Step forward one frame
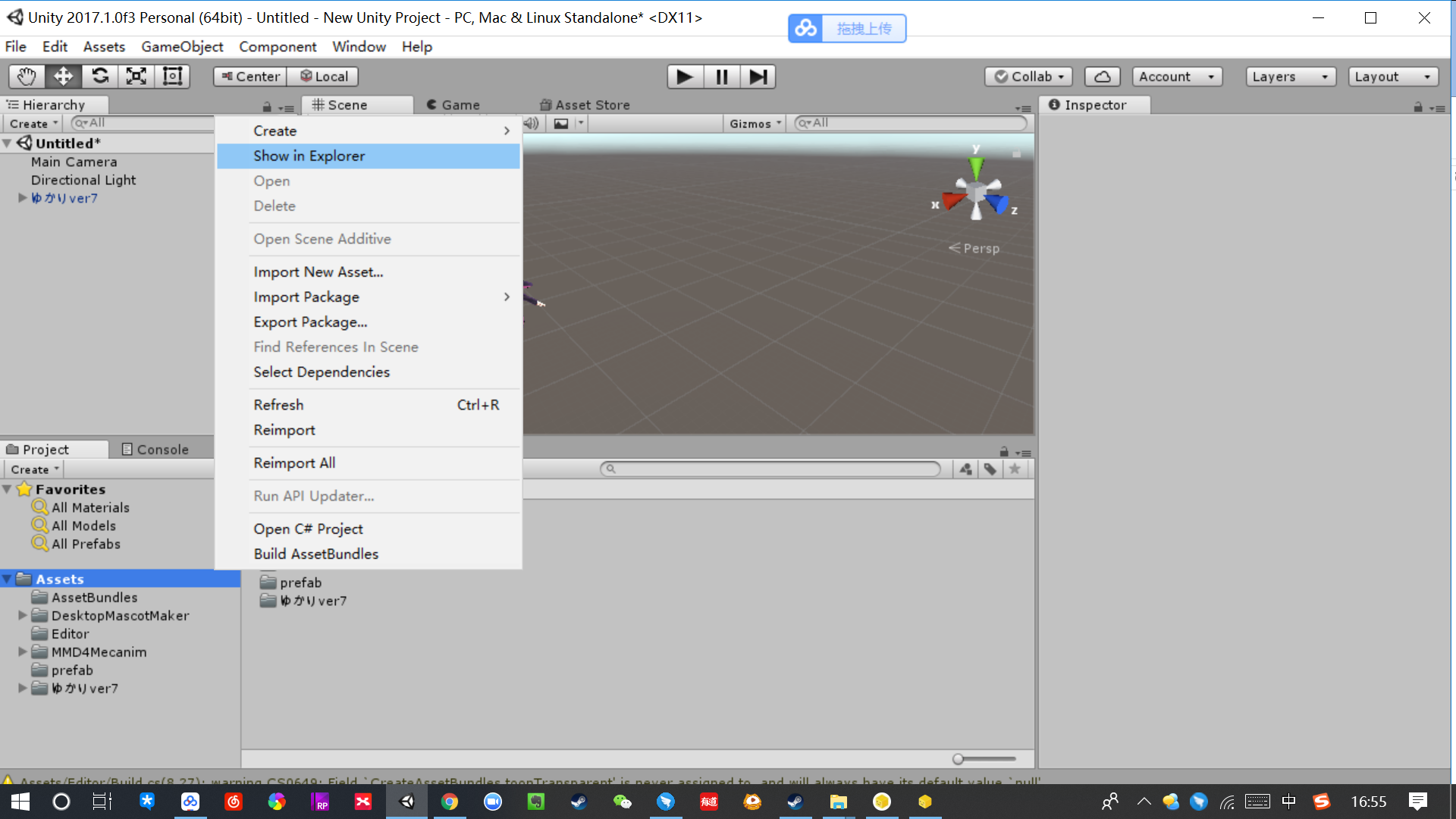This screenshot has width=1456, height=819. [758, 77]
